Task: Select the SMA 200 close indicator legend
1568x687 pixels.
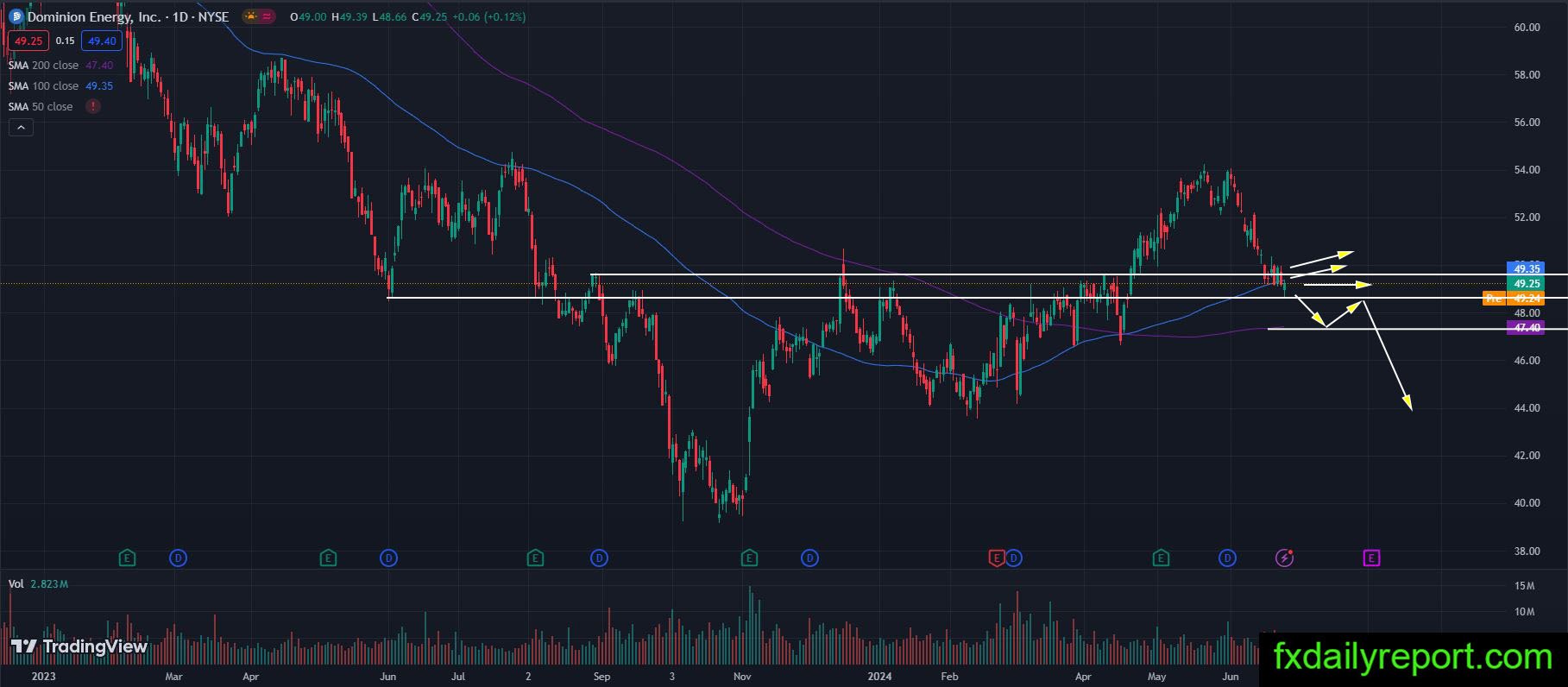Action: [60, 65]
